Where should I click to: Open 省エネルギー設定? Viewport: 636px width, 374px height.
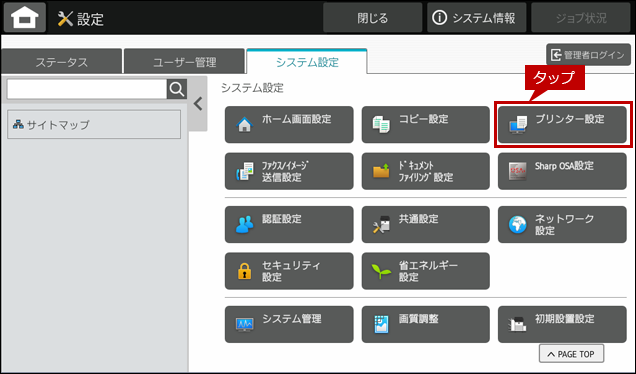[x=425, y=271]
